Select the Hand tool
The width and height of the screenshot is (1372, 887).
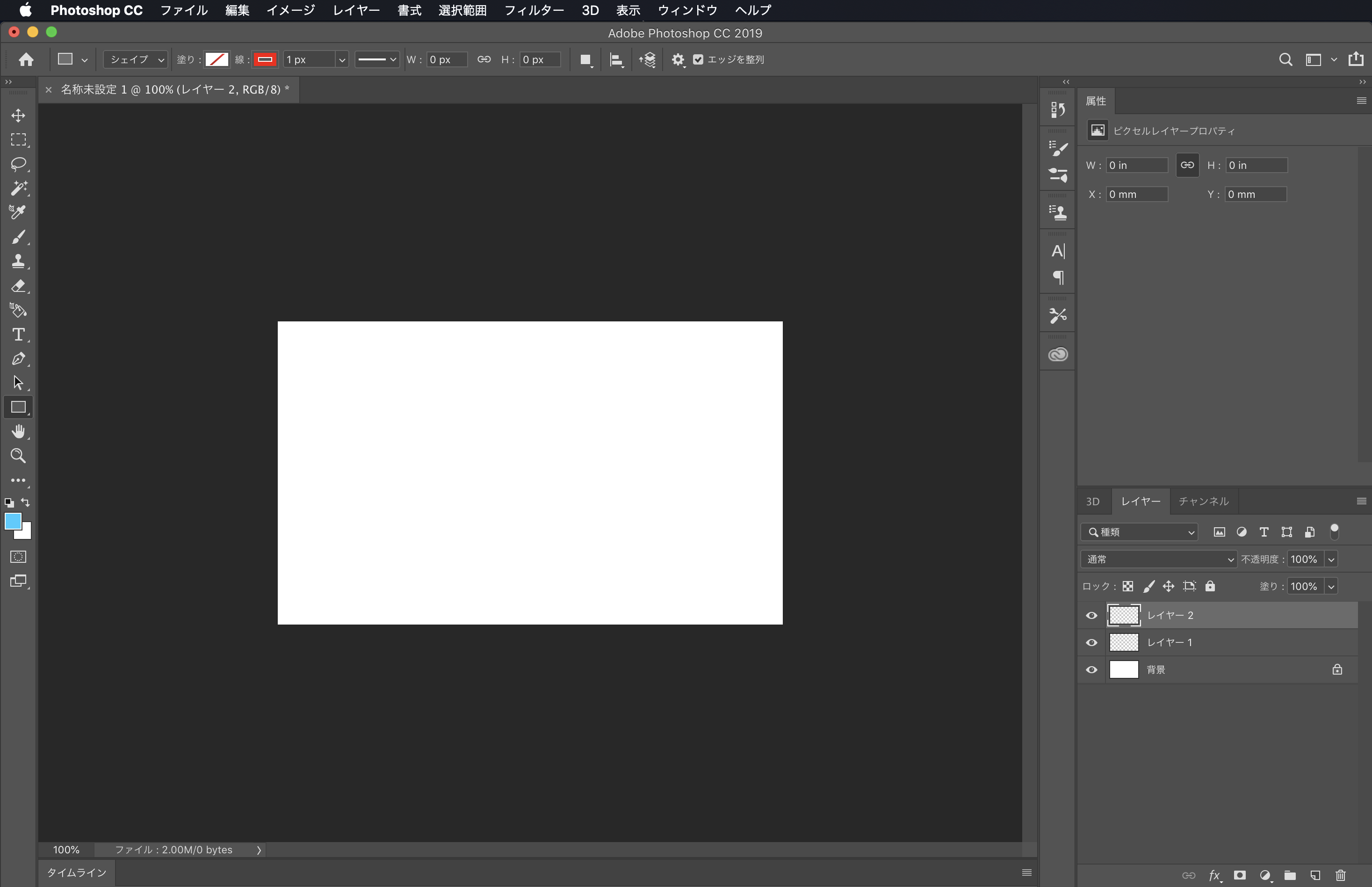(x=18, y=431)
